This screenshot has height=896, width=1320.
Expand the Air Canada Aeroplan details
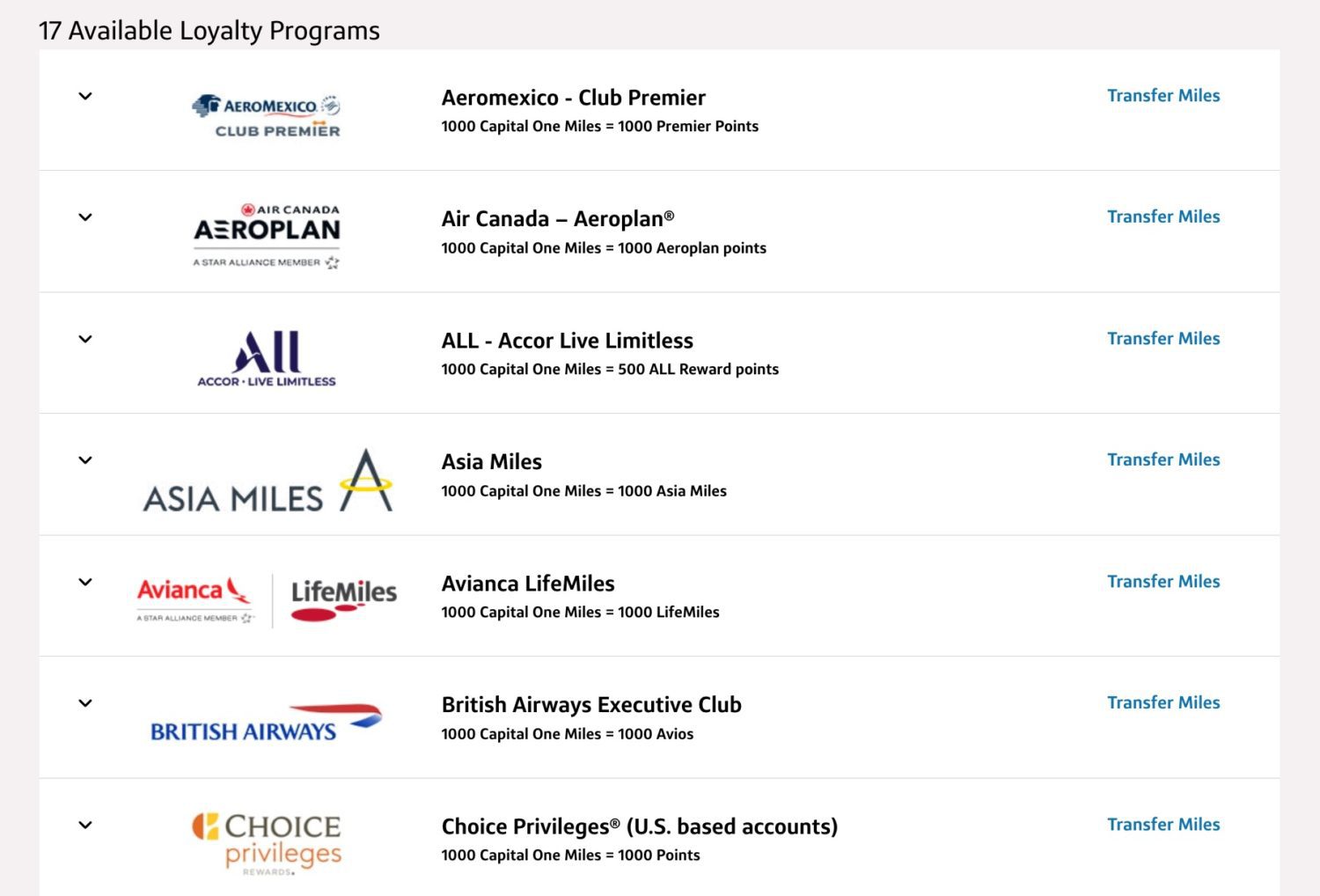click(x=84, y=217)
